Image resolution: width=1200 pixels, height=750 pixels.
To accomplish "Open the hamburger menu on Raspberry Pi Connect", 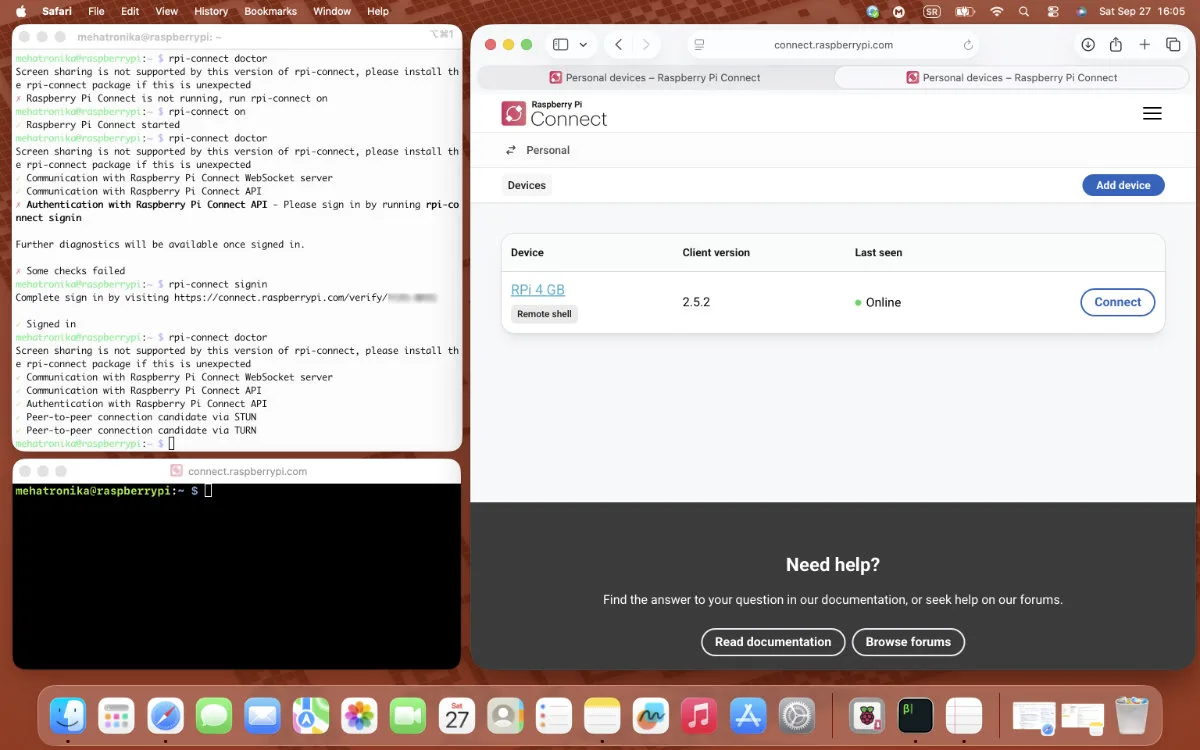I will [x=1152, y=114].
